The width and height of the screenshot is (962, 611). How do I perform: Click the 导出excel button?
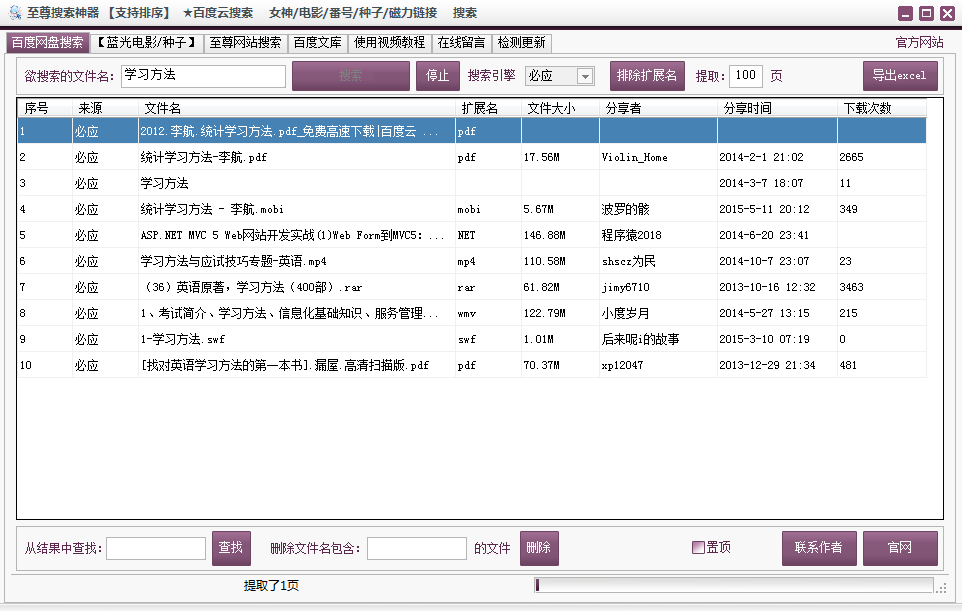[899, 75]
